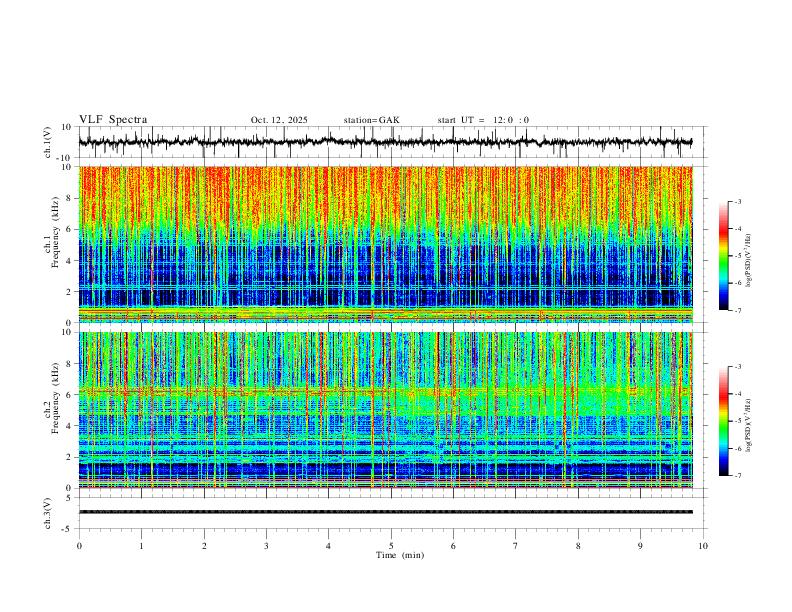Click the "ch.1(V)" axis label
The width and height of the screenshot is (792, 612).
[47, 142]
